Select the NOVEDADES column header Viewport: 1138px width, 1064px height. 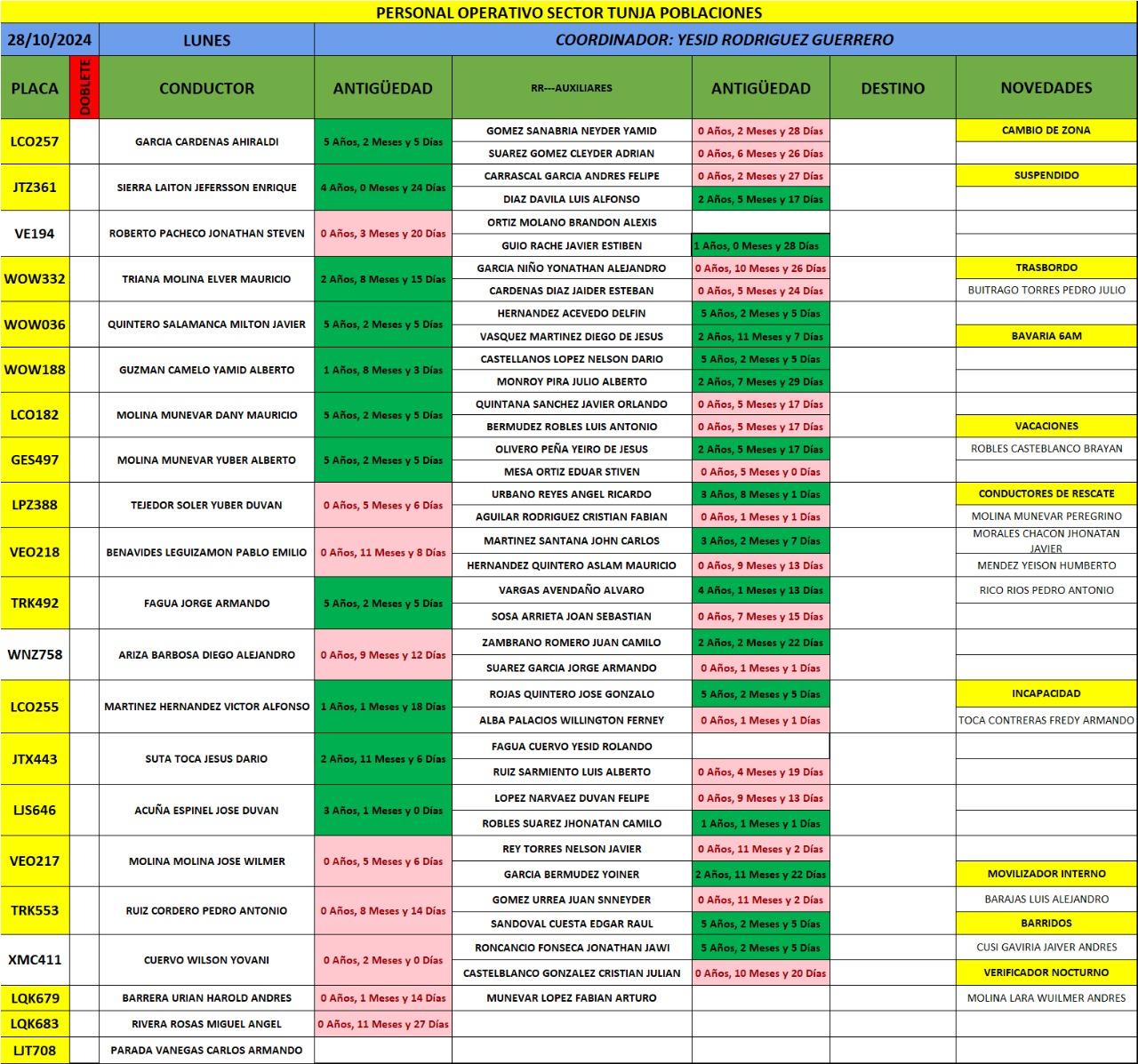coord(1046,88)
